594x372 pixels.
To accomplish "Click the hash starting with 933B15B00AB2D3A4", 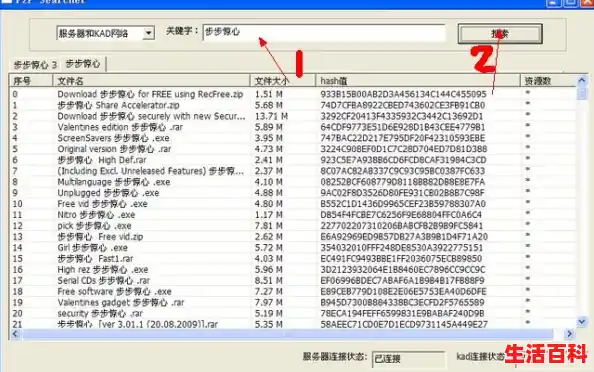I will [403, 94].
